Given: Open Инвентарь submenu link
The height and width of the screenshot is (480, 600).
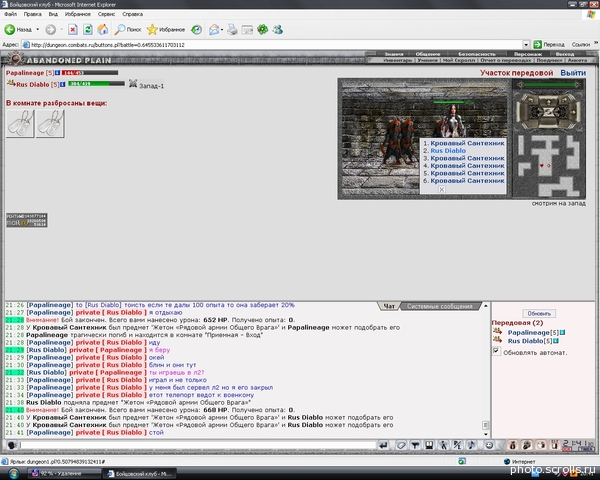Looking at the screenshot, I should point(398,60).
